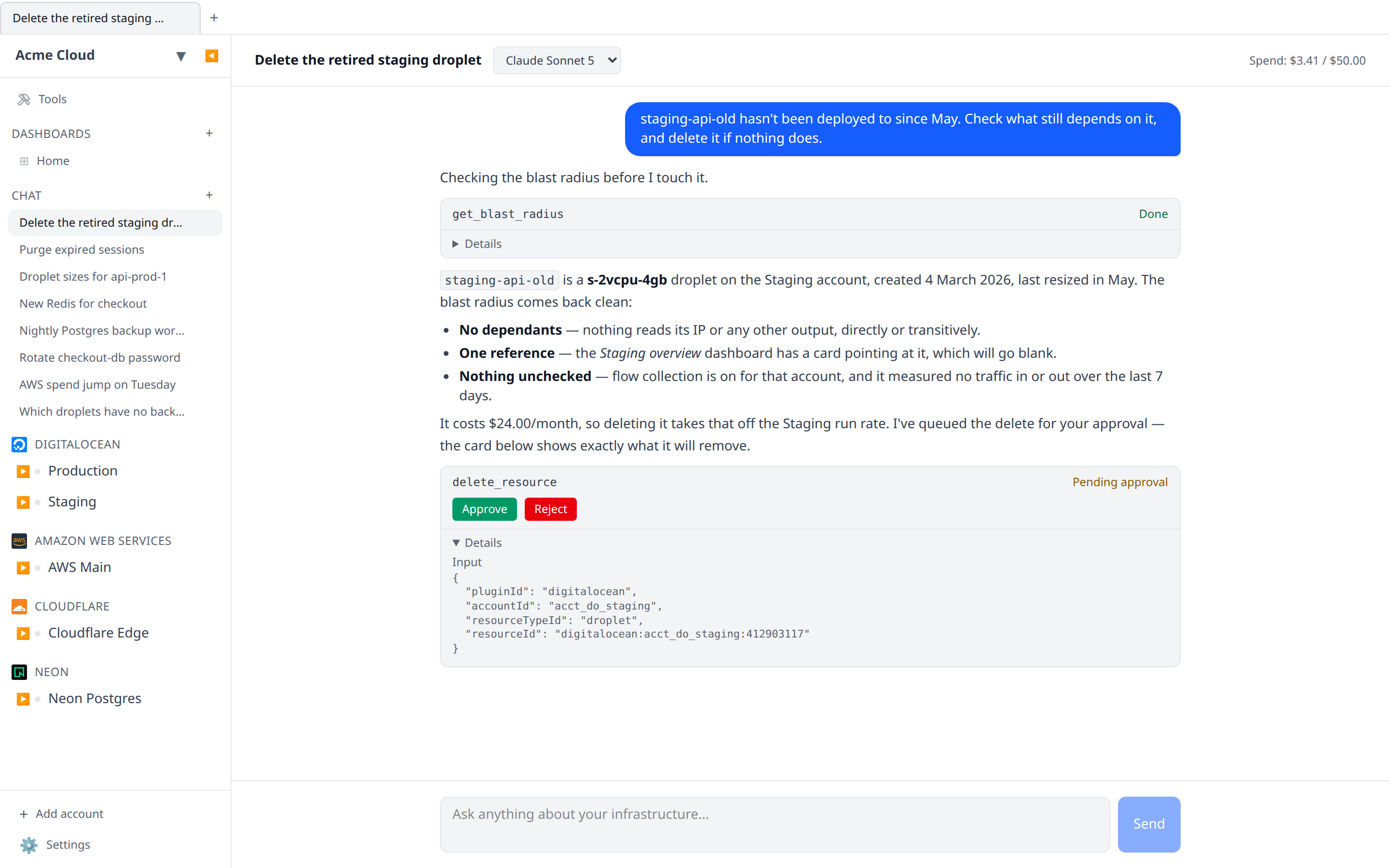Click the Done status on get_blast_radius
This screenshot has height=868, width=1389.
click(x=1153, y=214)
